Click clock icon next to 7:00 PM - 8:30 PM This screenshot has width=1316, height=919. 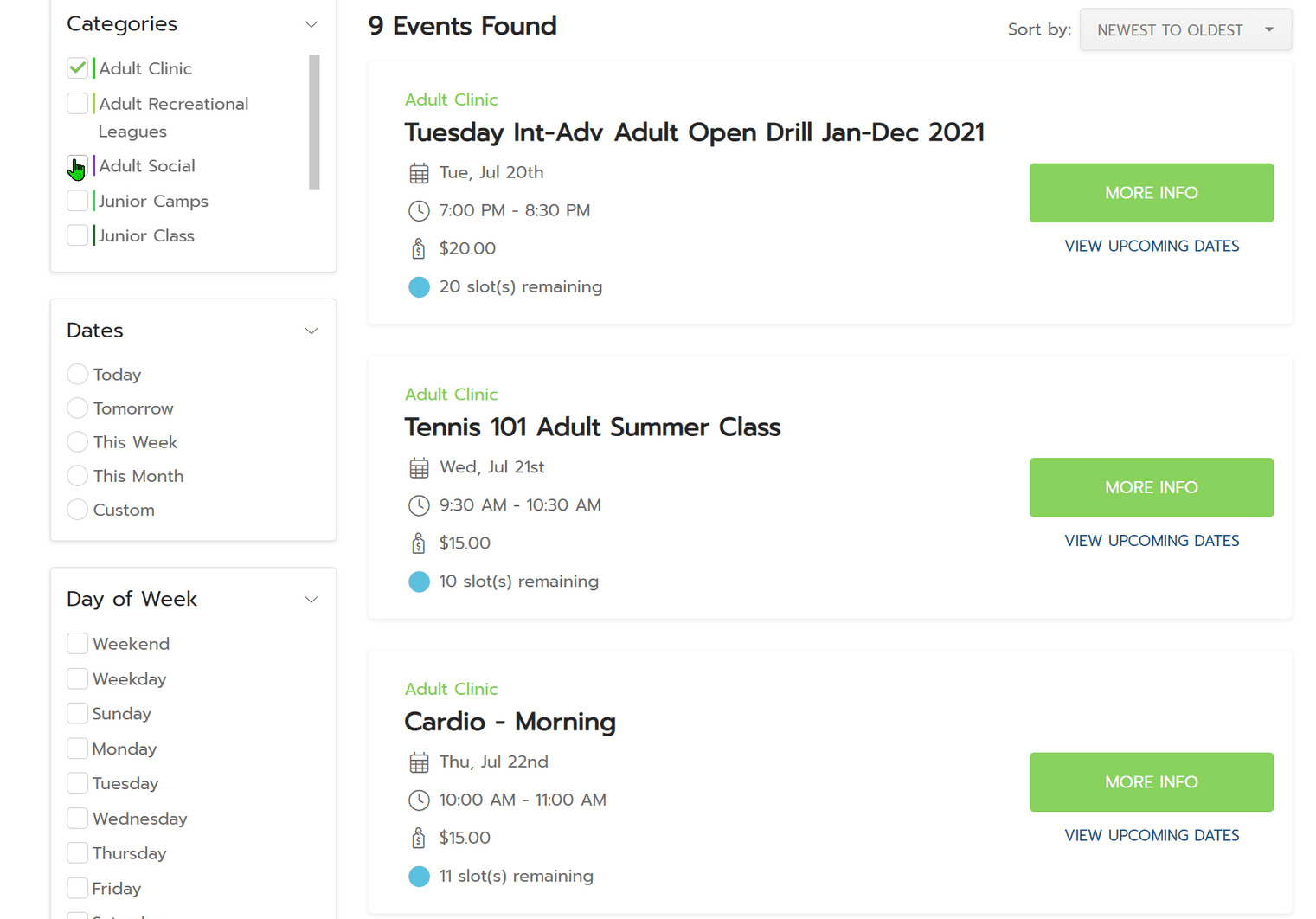[419, 210]
